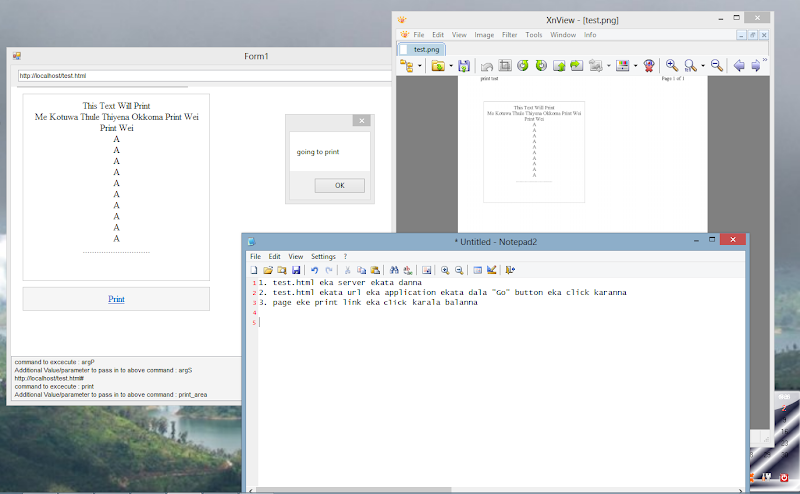
Task: Click XnView color adjustment icon
Action: pos(622,65)
